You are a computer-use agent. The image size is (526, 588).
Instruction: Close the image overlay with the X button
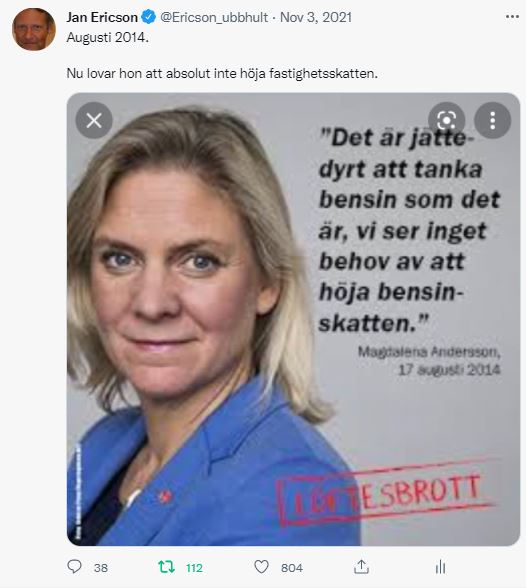[x=94, y=120]
